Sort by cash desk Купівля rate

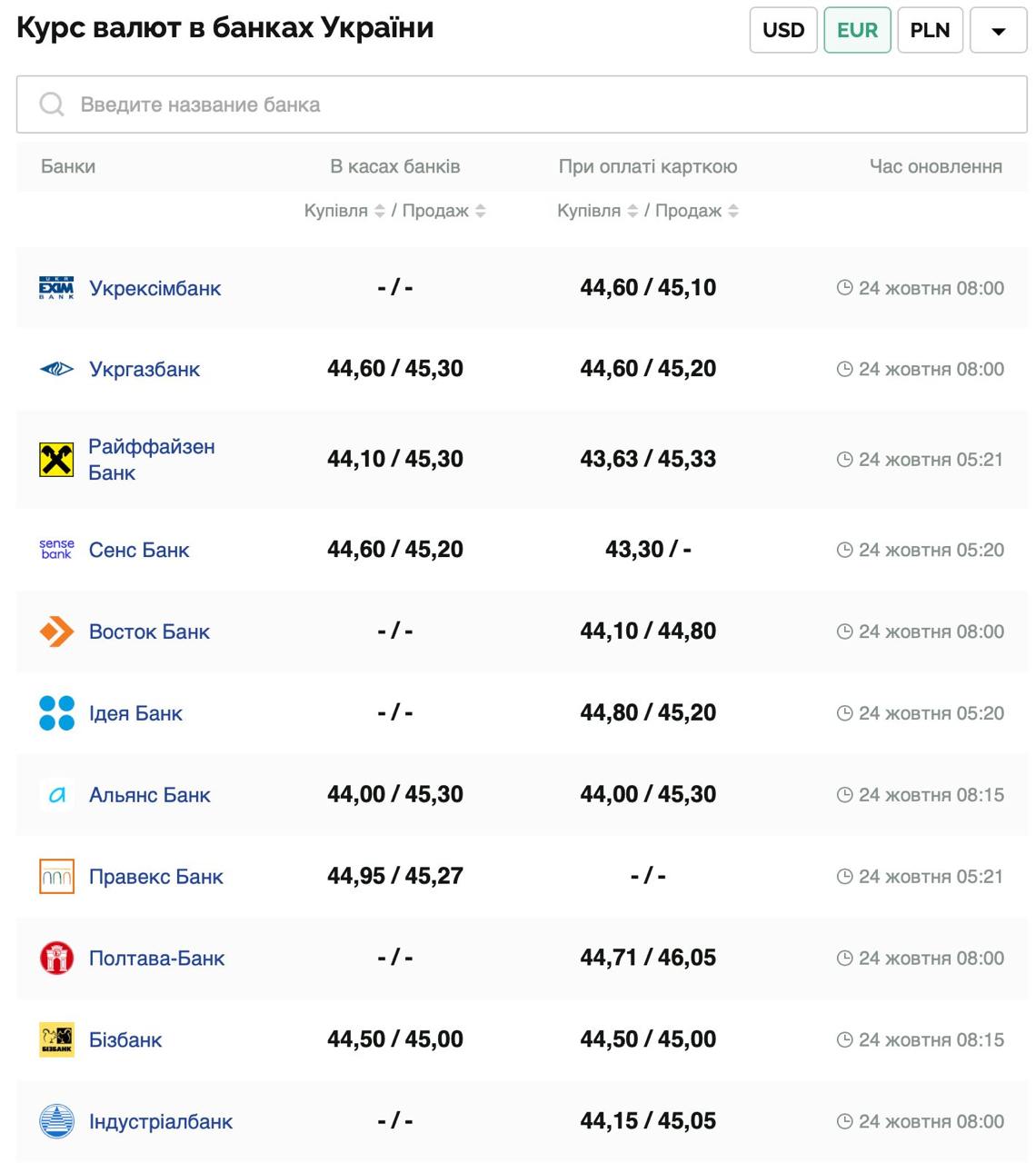[380, 211]
